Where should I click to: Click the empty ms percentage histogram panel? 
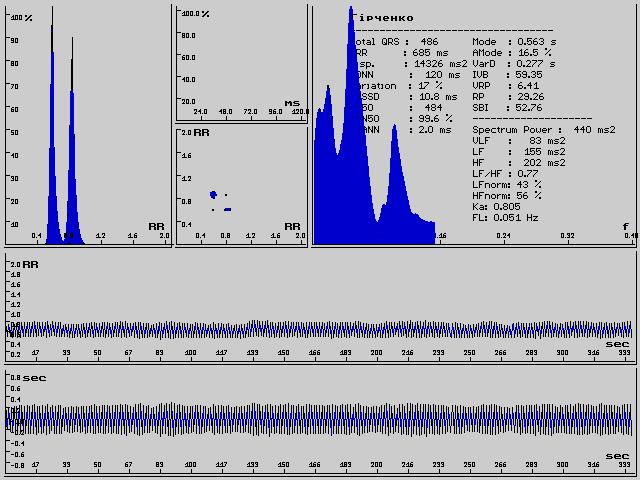(x=241, y=60)
